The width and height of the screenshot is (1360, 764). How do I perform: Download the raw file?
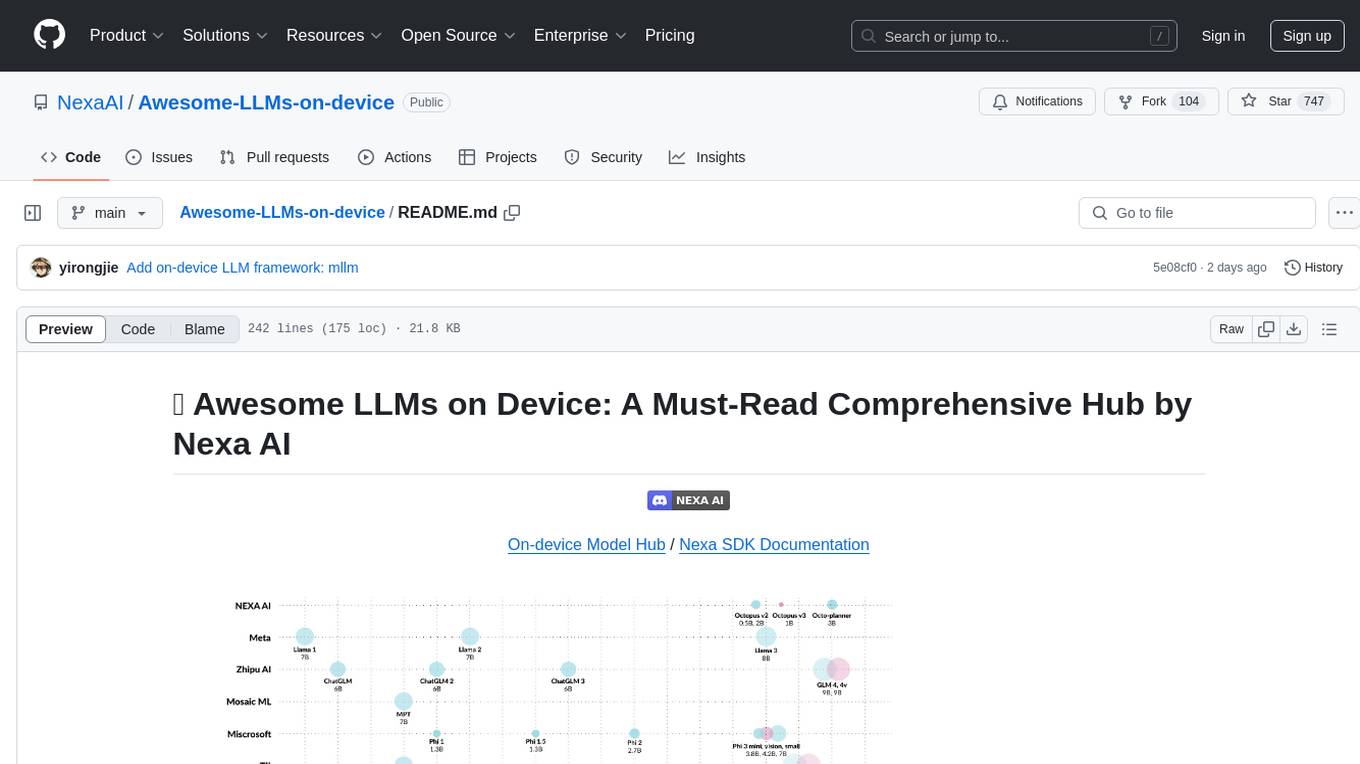(x=1294, y=329)
